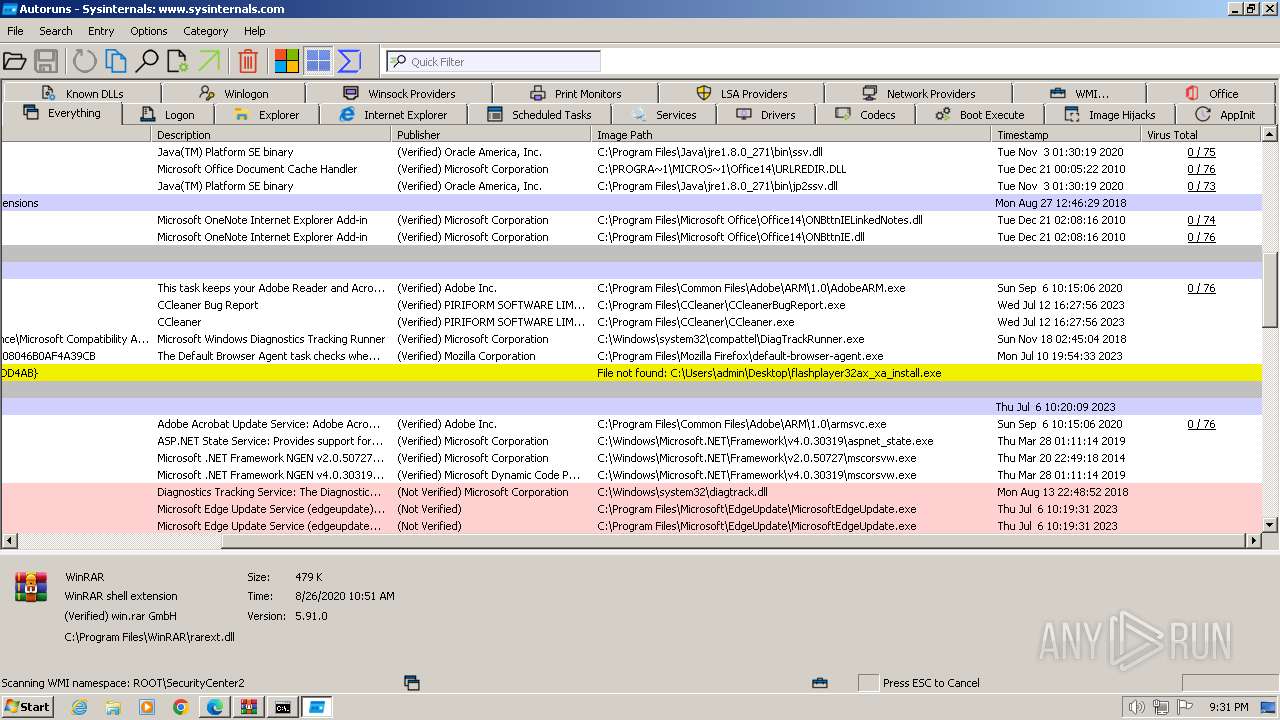The image size is (1280, 720).
Task: Click the red Delete trash can icon
Action: tap(248, 61)
